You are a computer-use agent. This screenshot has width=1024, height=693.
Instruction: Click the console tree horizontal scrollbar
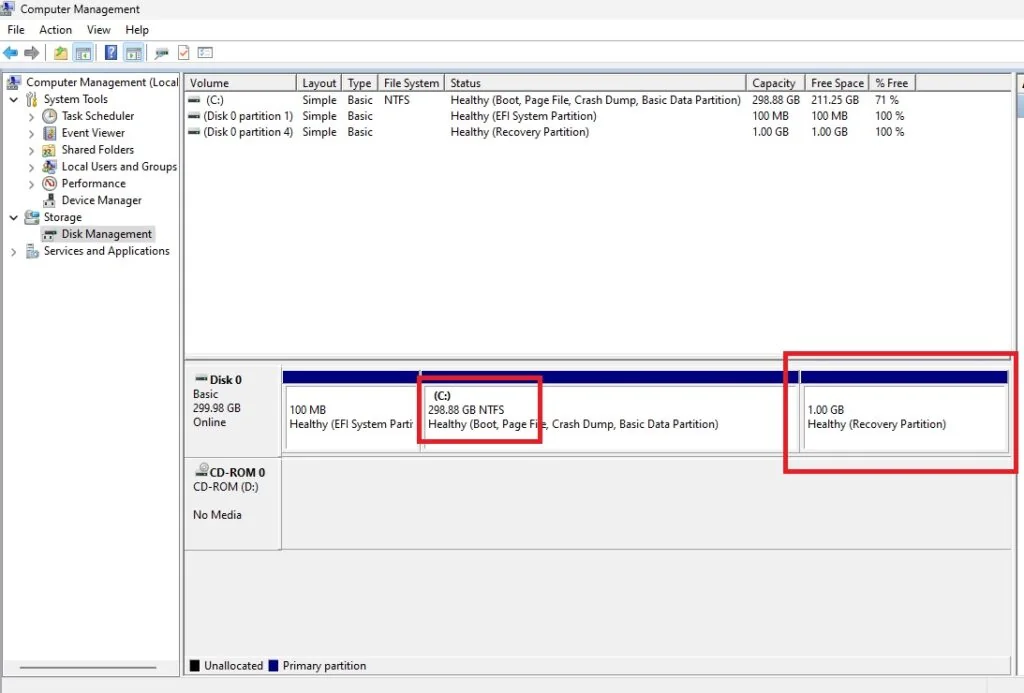pyautogui.click(x=88, y=668)
